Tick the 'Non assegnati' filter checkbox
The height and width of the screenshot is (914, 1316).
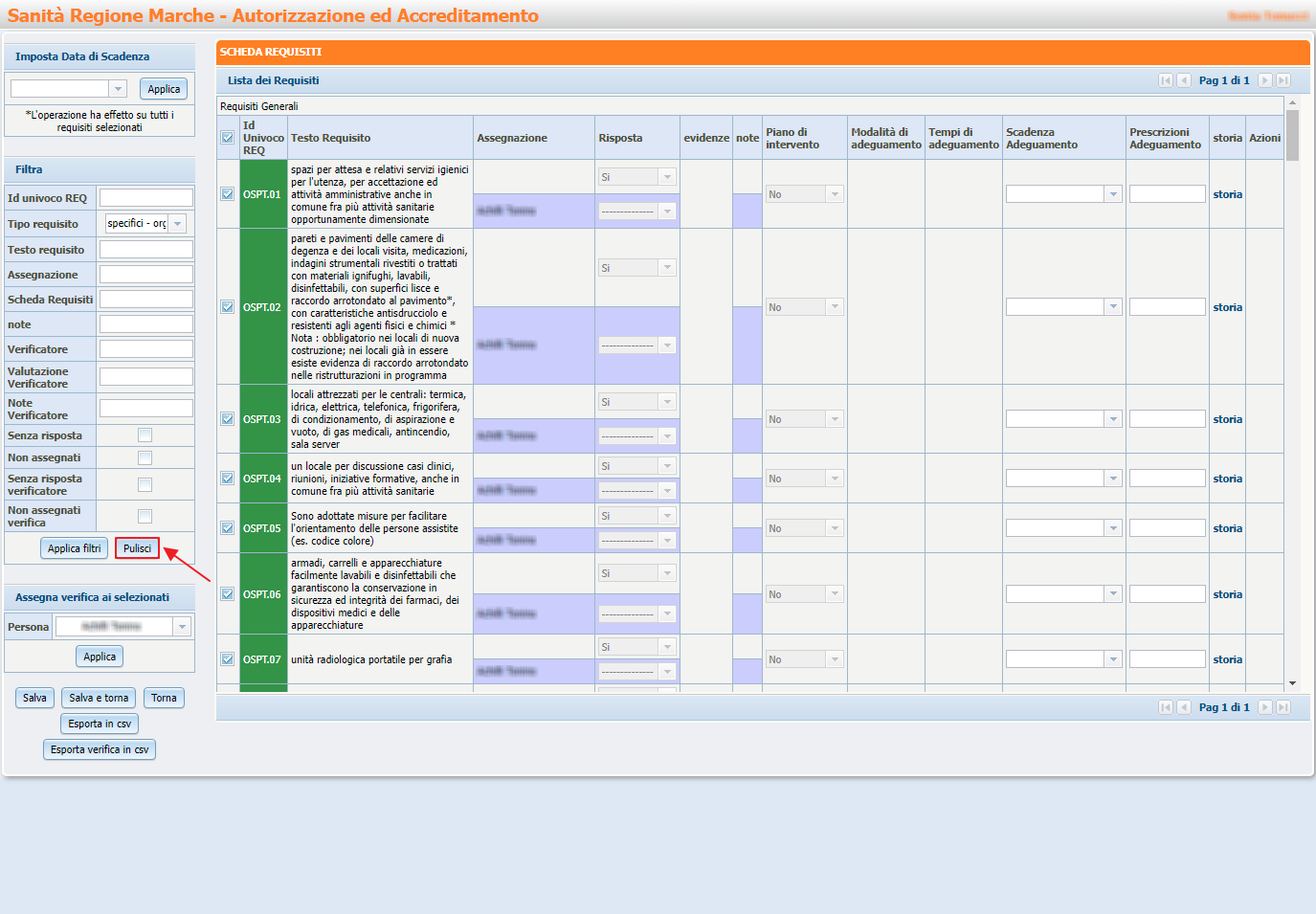click(x=145, y=458)
